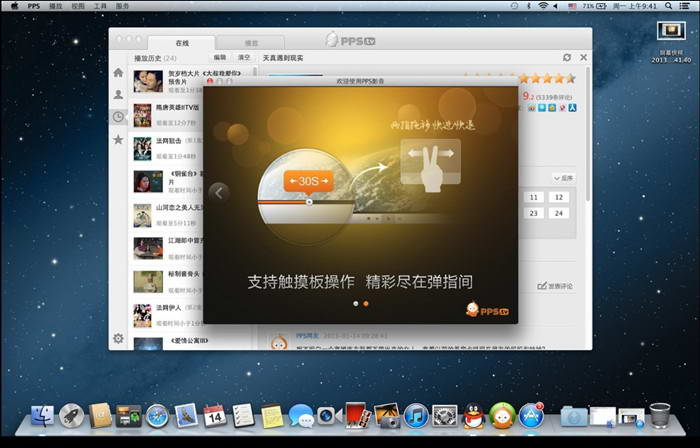This screenshot has width=700, height=448.
Task: Open the QQ penguin icon in Dock
Action: [x=473, y=415]
